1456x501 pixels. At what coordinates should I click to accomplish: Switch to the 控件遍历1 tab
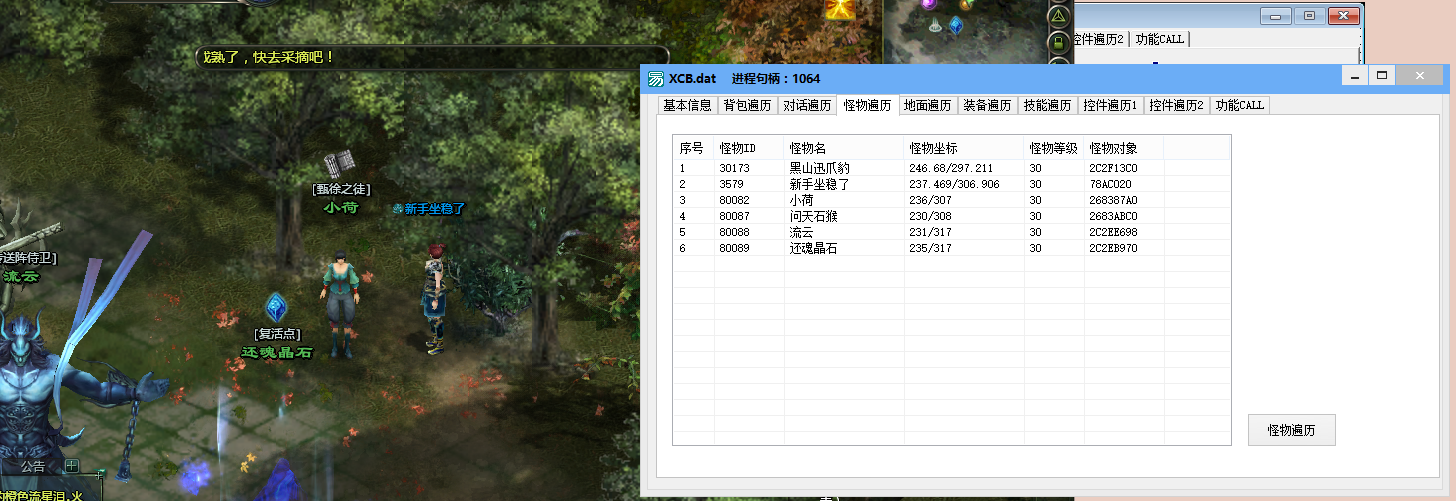[1110, 105]
